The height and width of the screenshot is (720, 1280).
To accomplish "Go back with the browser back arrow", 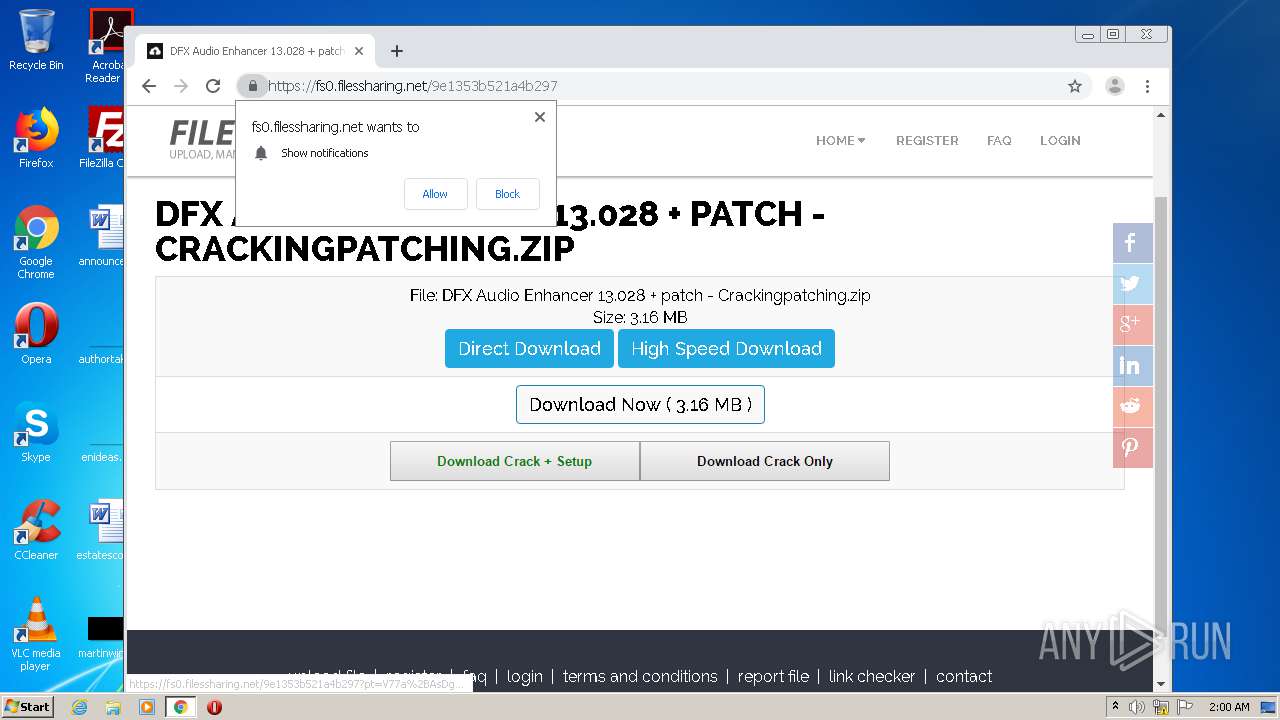I will tap(149, 86).
